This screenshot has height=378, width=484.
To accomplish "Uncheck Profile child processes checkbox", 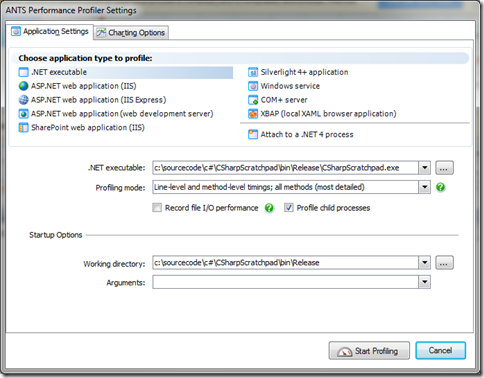I will (x=289, y=208).
